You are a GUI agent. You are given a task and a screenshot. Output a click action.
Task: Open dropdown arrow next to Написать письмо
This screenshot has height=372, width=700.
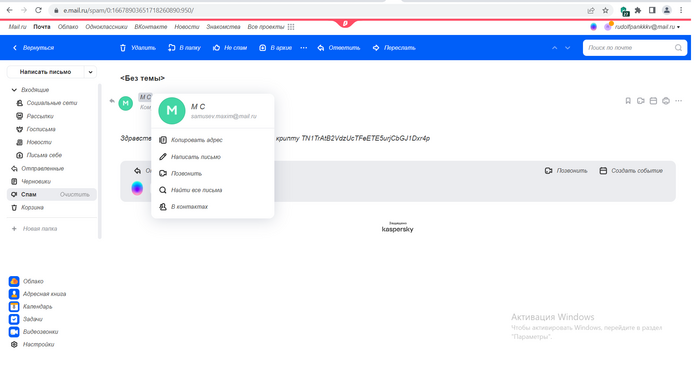point(91,72)
